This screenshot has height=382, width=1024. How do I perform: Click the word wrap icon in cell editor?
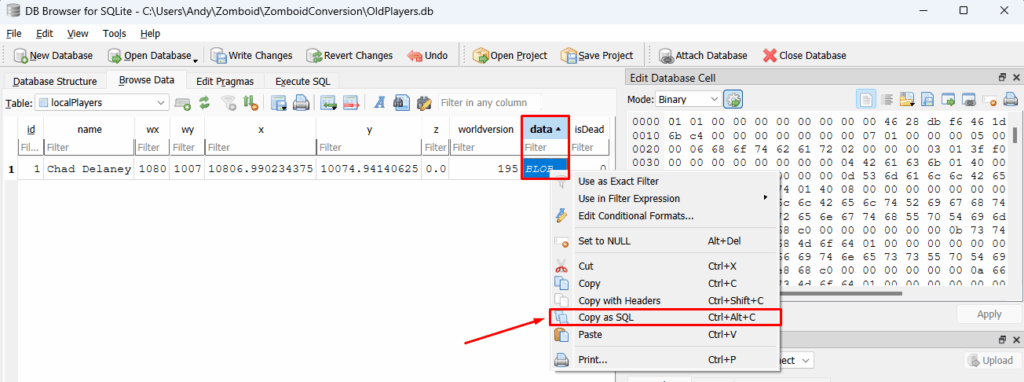pyautogui.click(x=887, y=99)
